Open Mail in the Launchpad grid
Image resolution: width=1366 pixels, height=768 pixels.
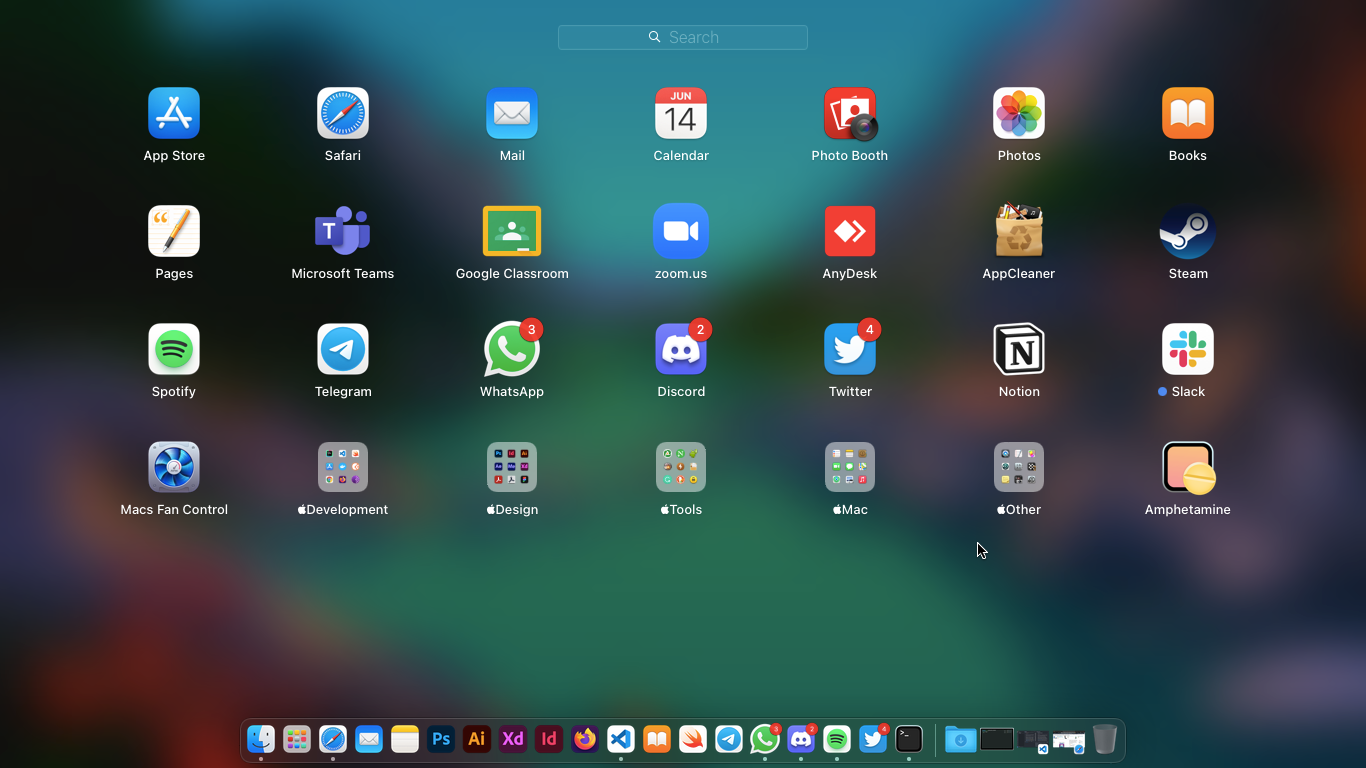pos(512,113)
